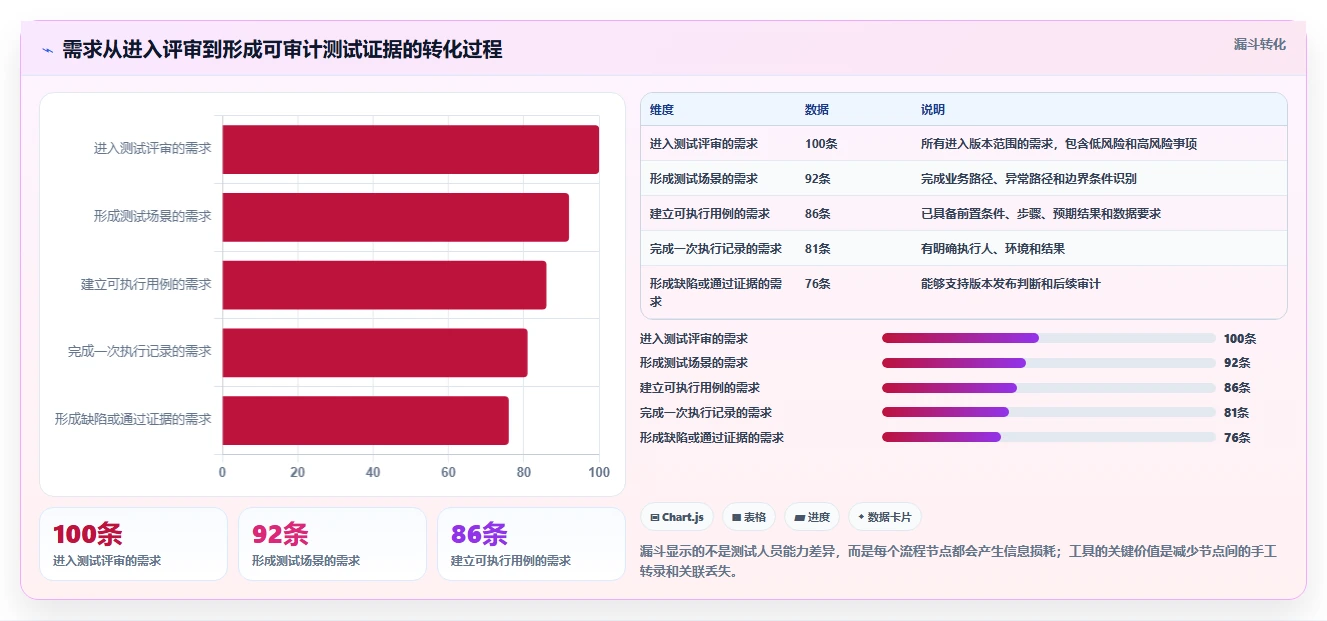
Task: Click table cell 76条
Action: pos(818,284)
